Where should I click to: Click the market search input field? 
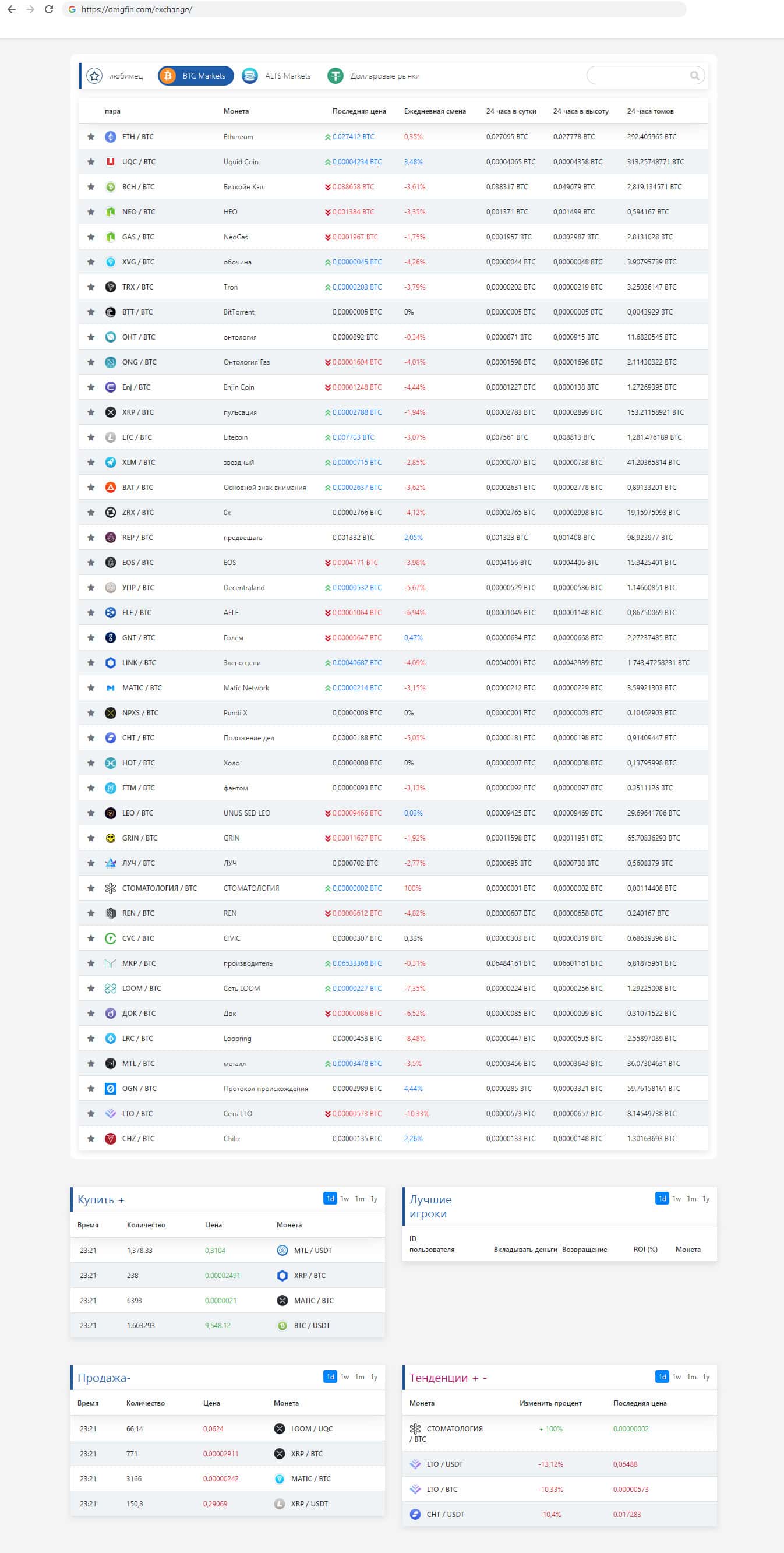[639, 76]
